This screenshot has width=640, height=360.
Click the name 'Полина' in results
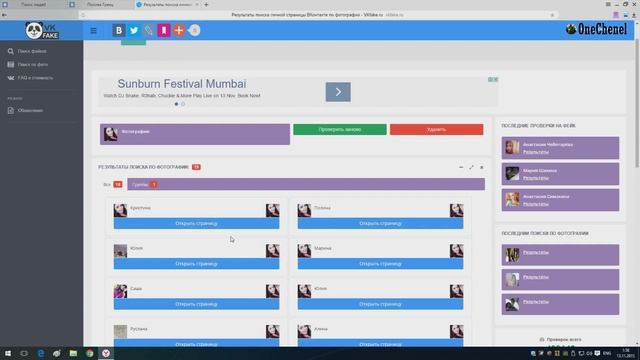(322, 208)
